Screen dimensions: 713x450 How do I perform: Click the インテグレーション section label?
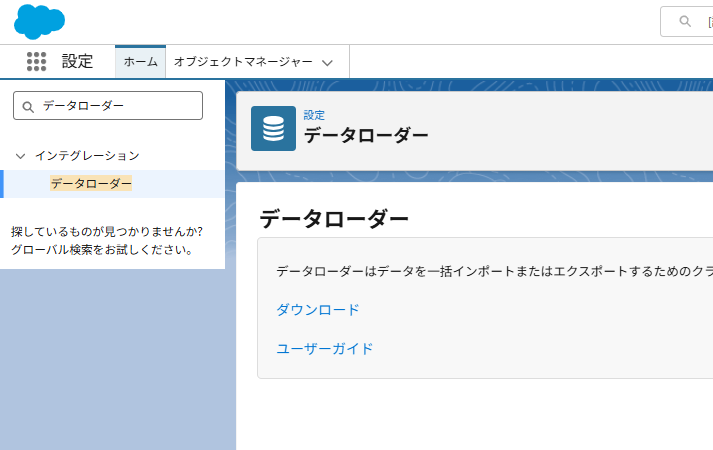coord(87,155)
